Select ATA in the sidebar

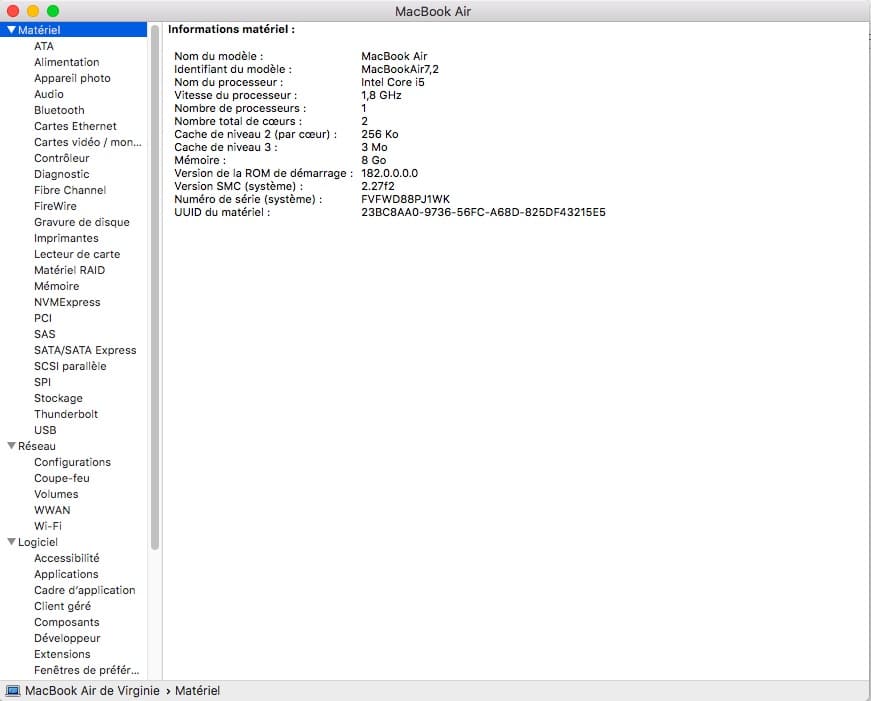coord(44,46)
